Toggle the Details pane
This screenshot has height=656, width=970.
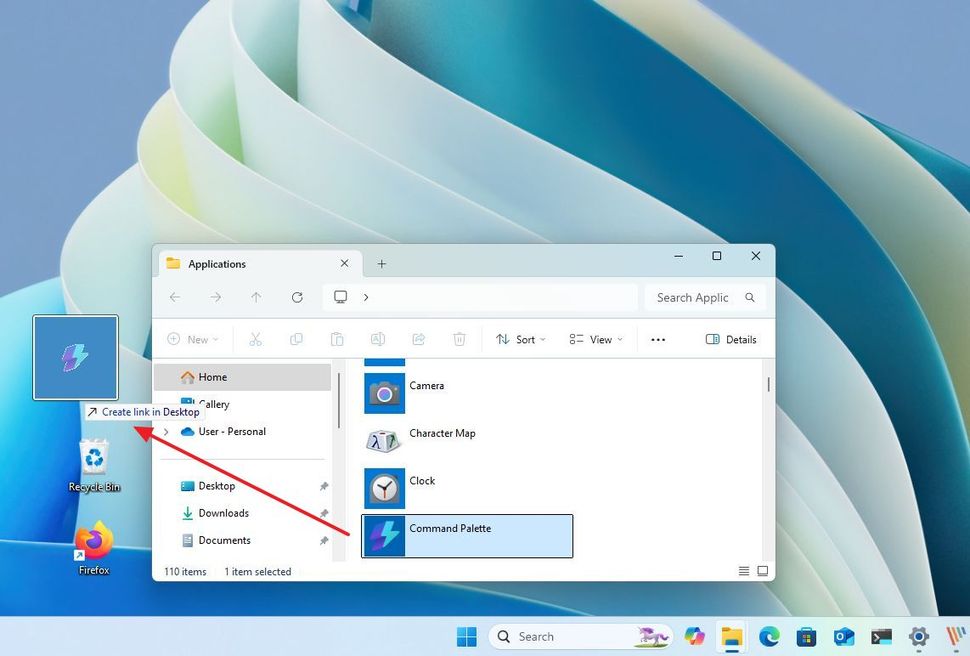tap(731, 339)
